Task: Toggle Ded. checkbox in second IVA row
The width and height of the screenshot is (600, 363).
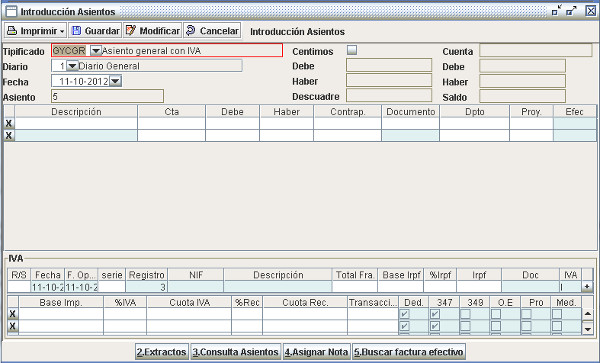Action: point(404,326)
